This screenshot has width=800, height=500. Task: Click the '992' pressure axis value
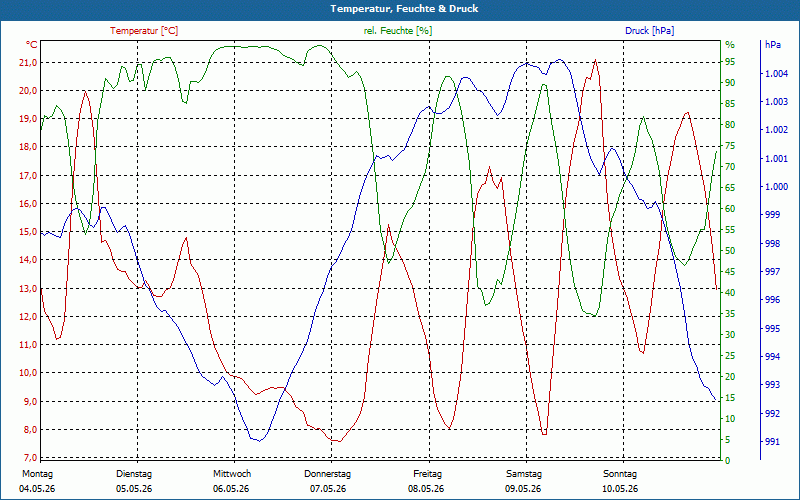[x=772, y=413]
